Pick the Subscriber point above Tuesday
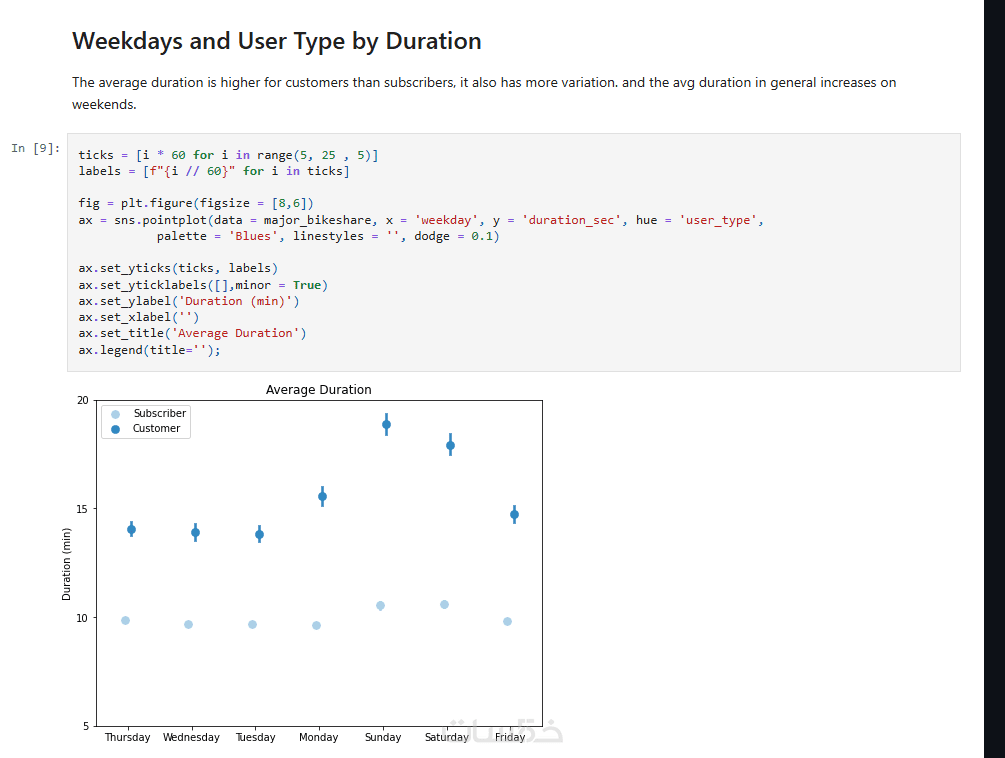 pyautogui.click(x=252, y=624)
